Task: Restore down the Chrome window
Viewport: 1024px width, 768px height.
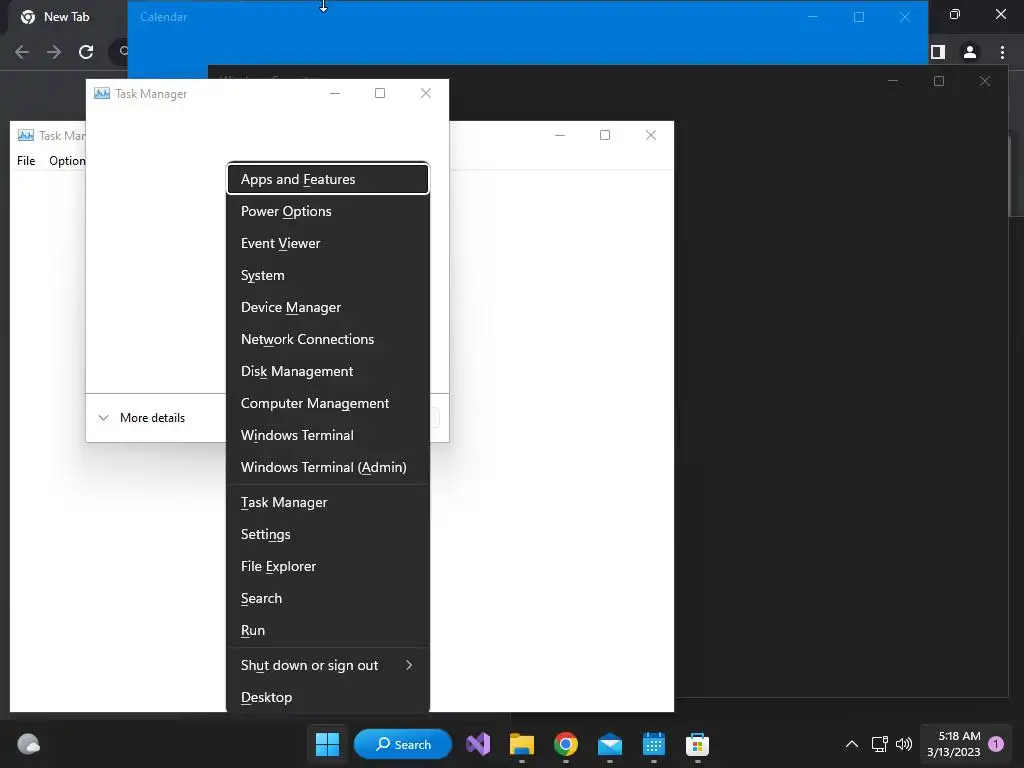Action: click(x=955, y=14)
